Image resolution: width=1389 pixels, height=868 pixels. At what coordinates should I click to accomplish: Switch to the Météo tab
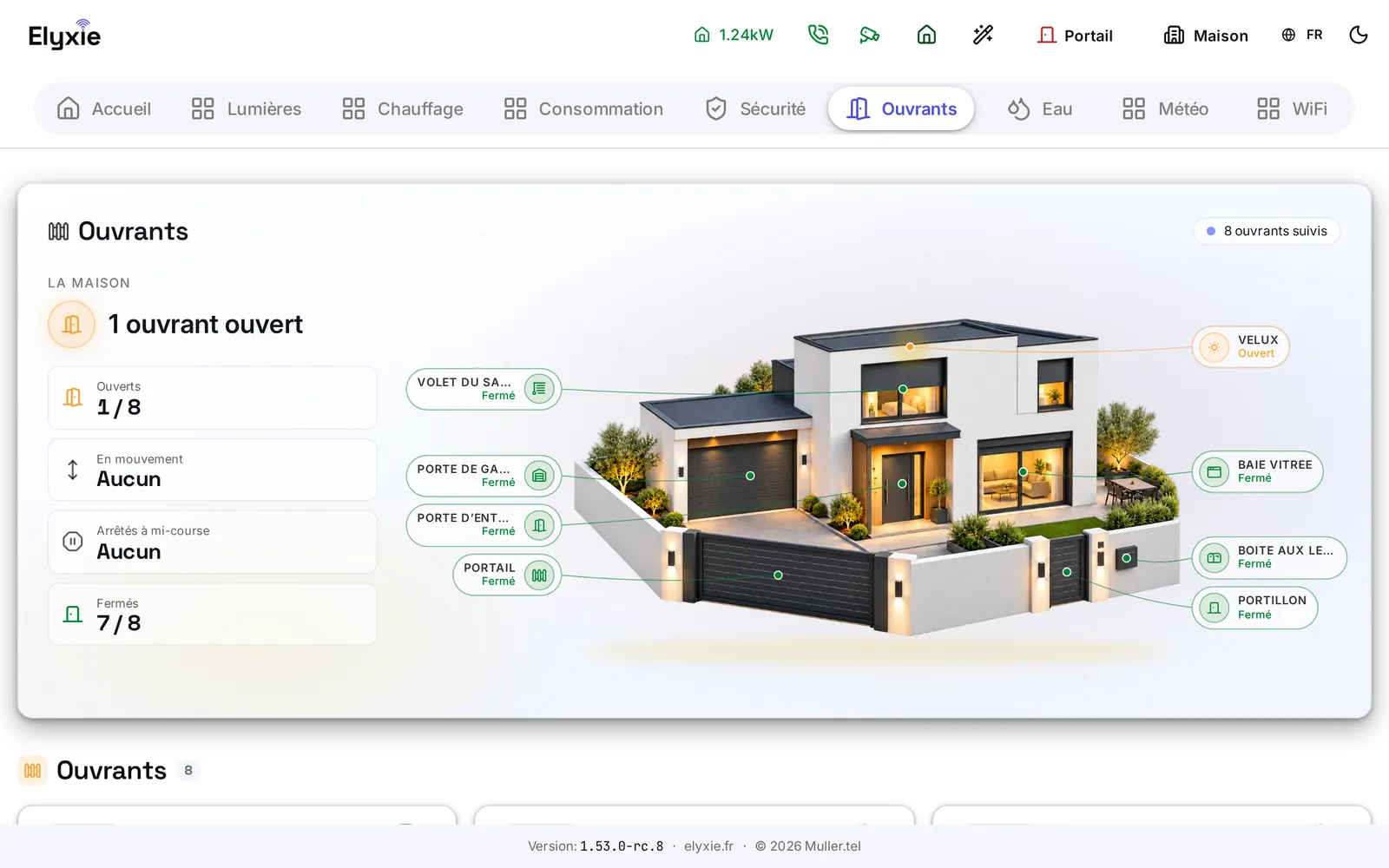pyautogui.click(x=1165, y=108)
